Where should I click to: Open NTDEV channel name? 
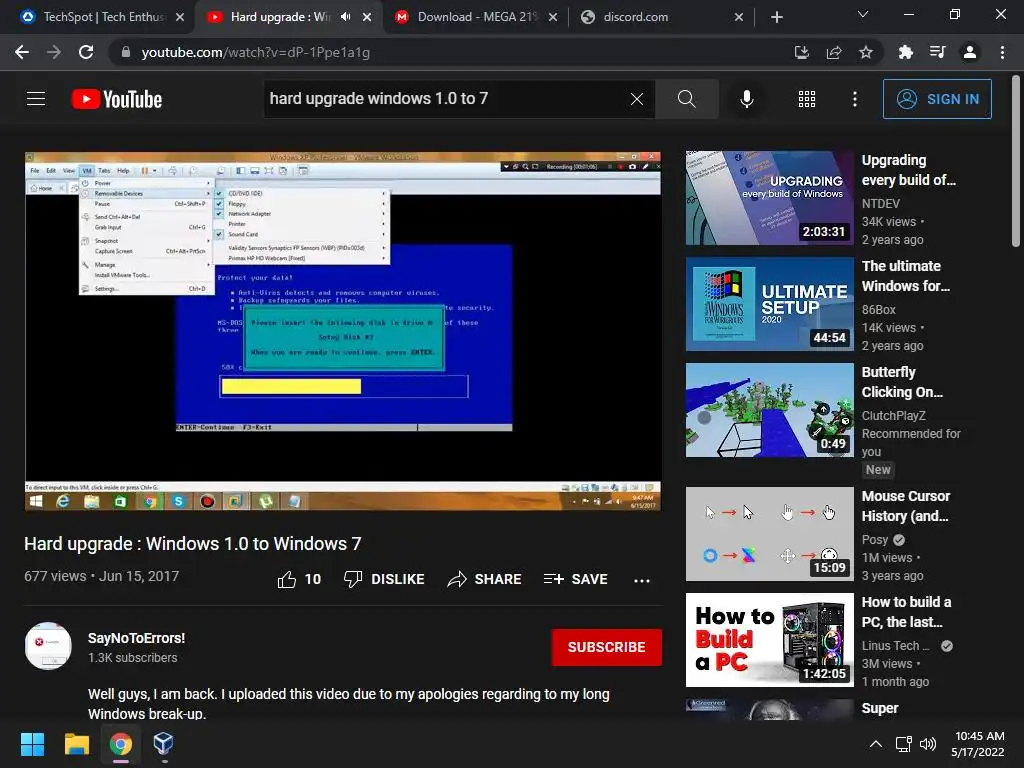(880, 204)
